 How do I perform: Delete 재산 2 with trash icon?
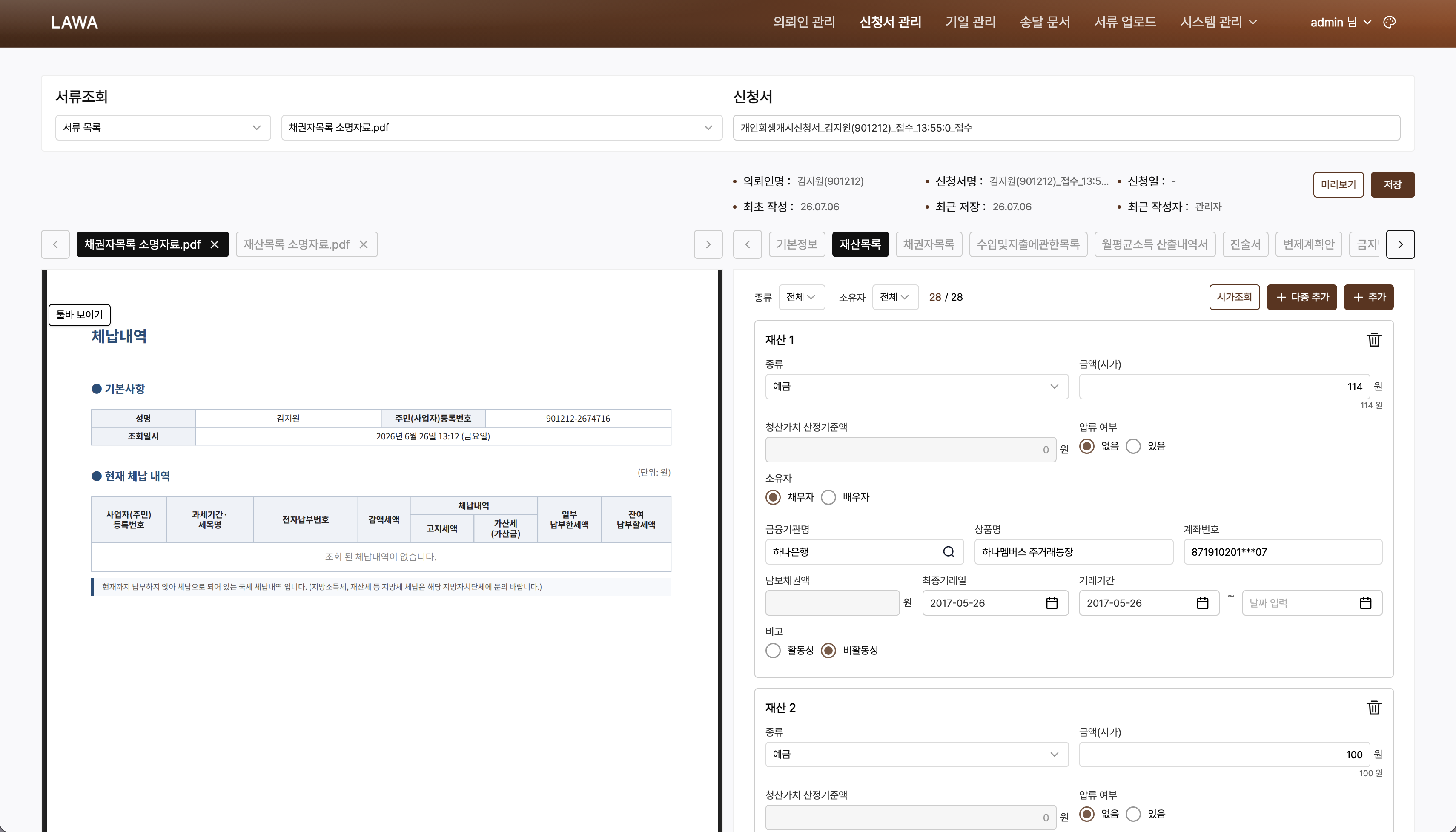point(1373,708)
